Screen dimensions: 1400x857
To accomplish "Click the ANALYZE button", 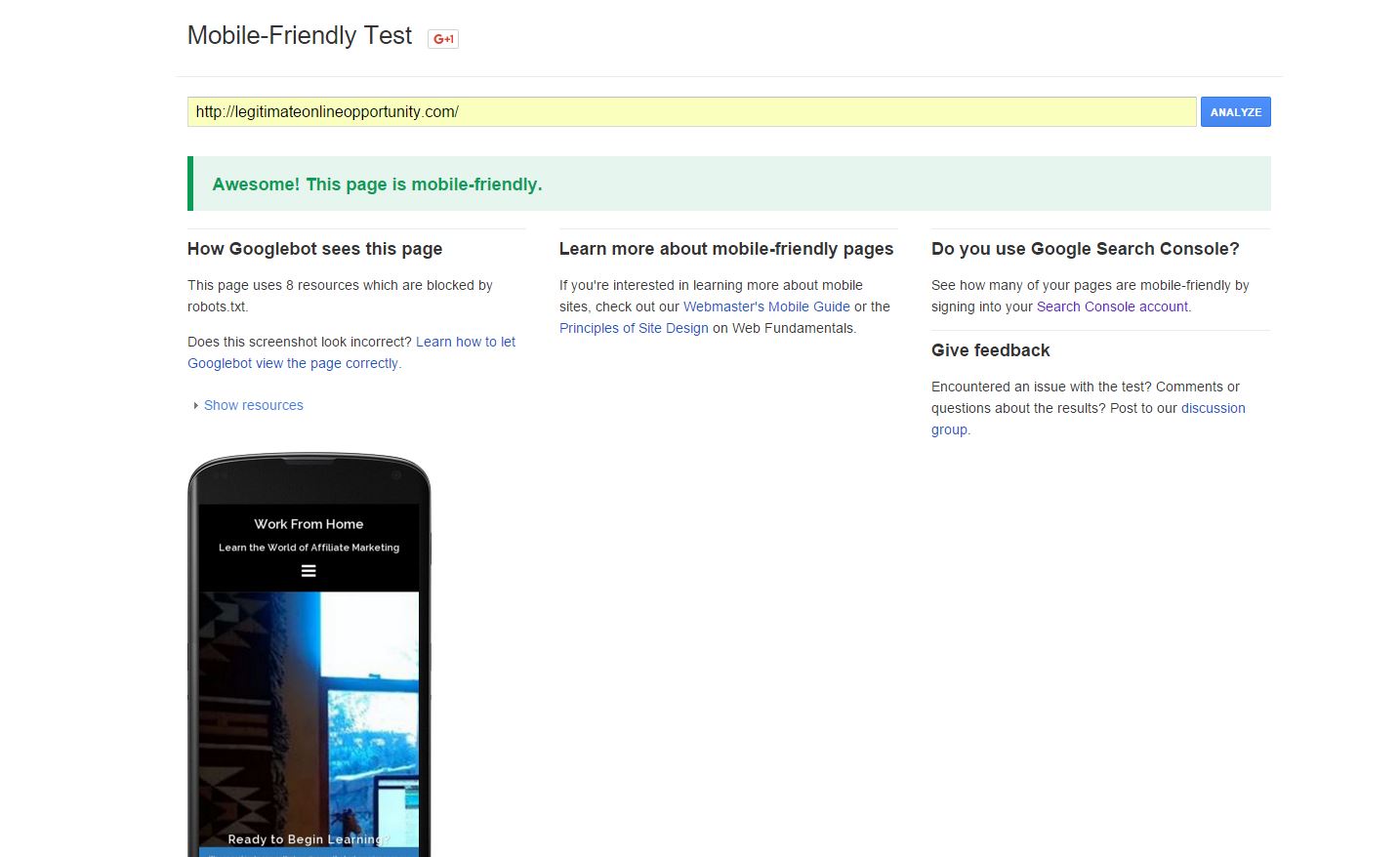I will [1235, 112].
